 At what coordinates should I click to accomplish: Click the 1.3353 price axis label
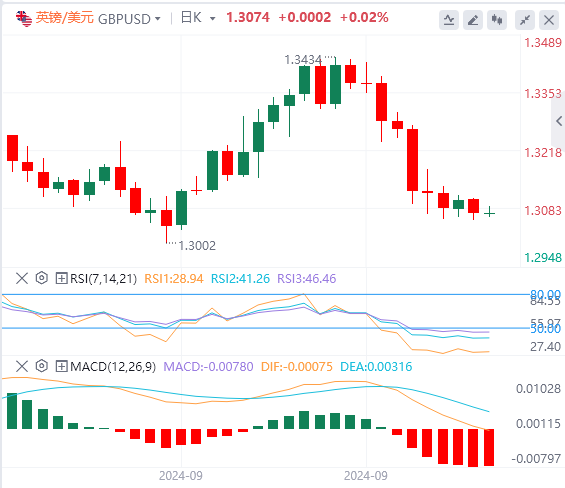pyautogui.click(x=543, y=94)
